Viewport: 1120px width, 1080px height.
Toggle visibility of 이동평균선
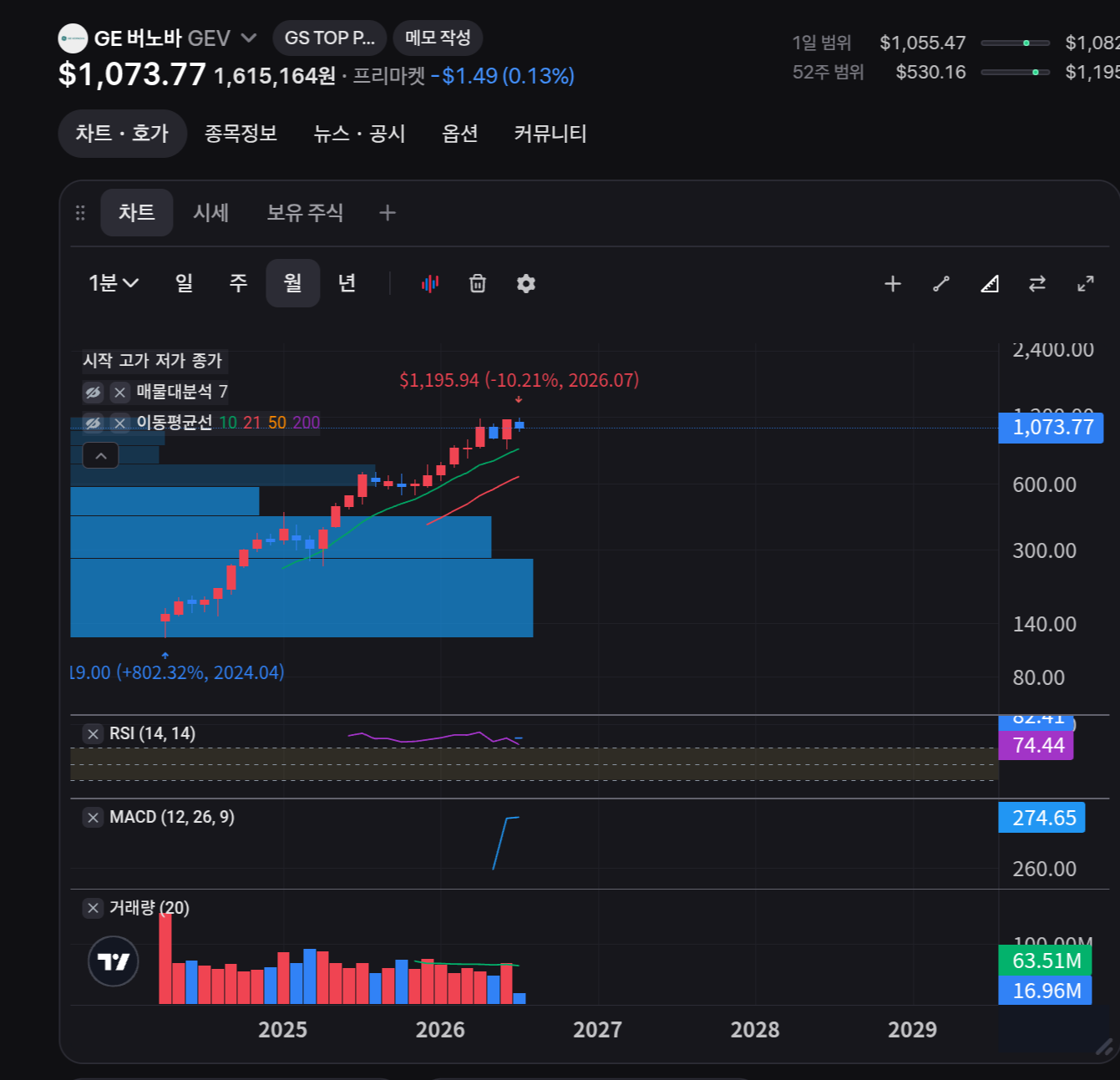(93, 423)
